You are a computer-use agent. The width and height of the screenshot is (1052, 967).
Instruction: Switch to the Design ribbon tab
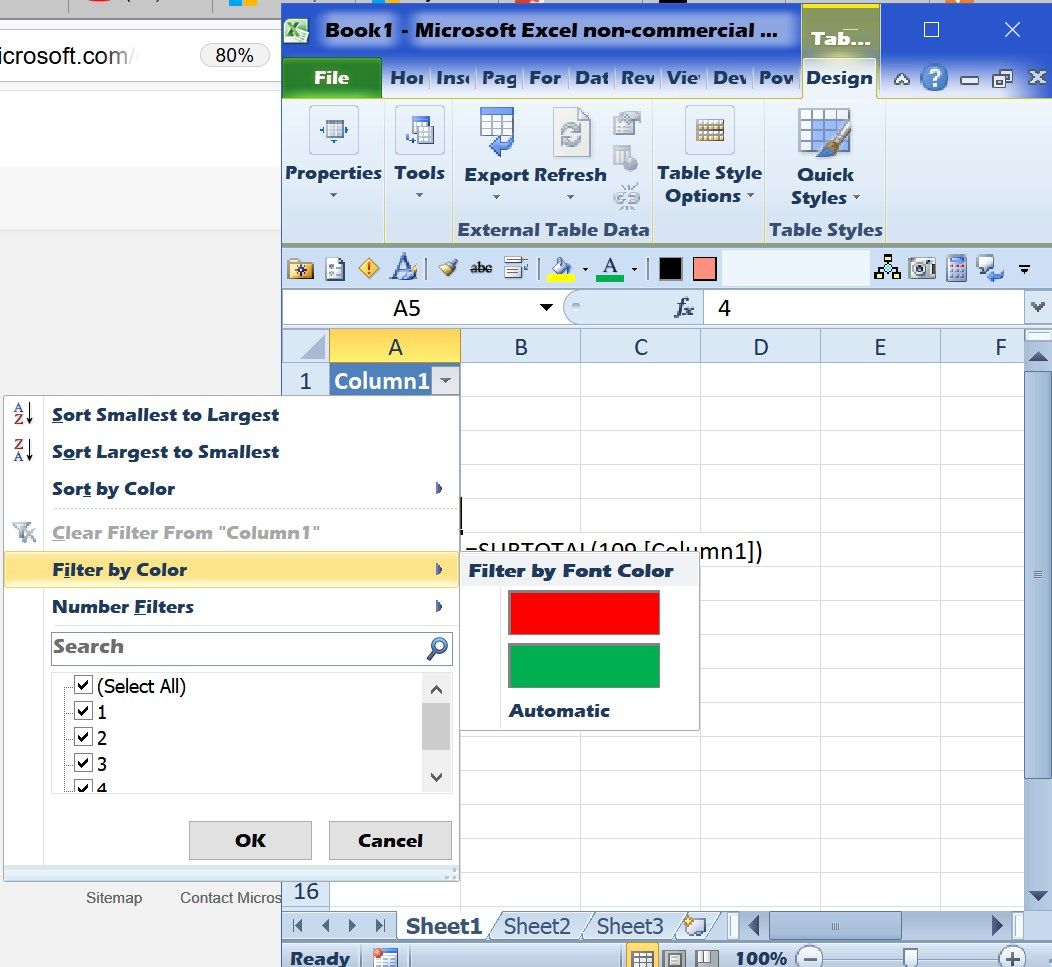pos(839,78)
